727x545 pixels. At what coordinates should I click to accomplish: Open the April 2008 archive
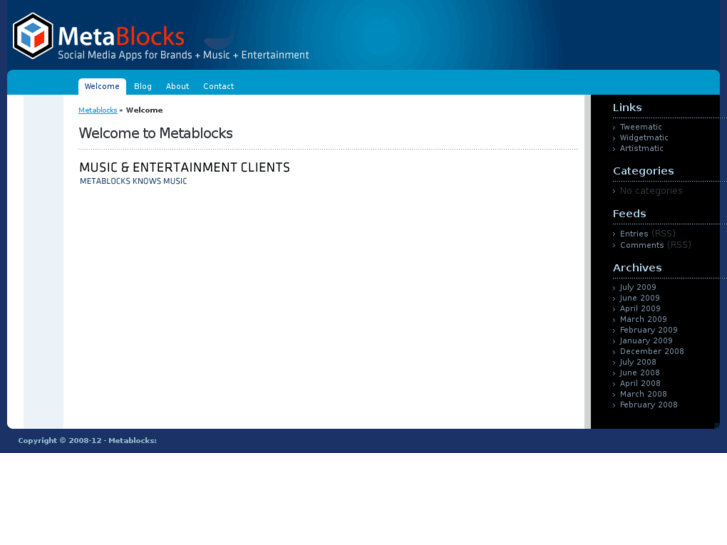640,383
